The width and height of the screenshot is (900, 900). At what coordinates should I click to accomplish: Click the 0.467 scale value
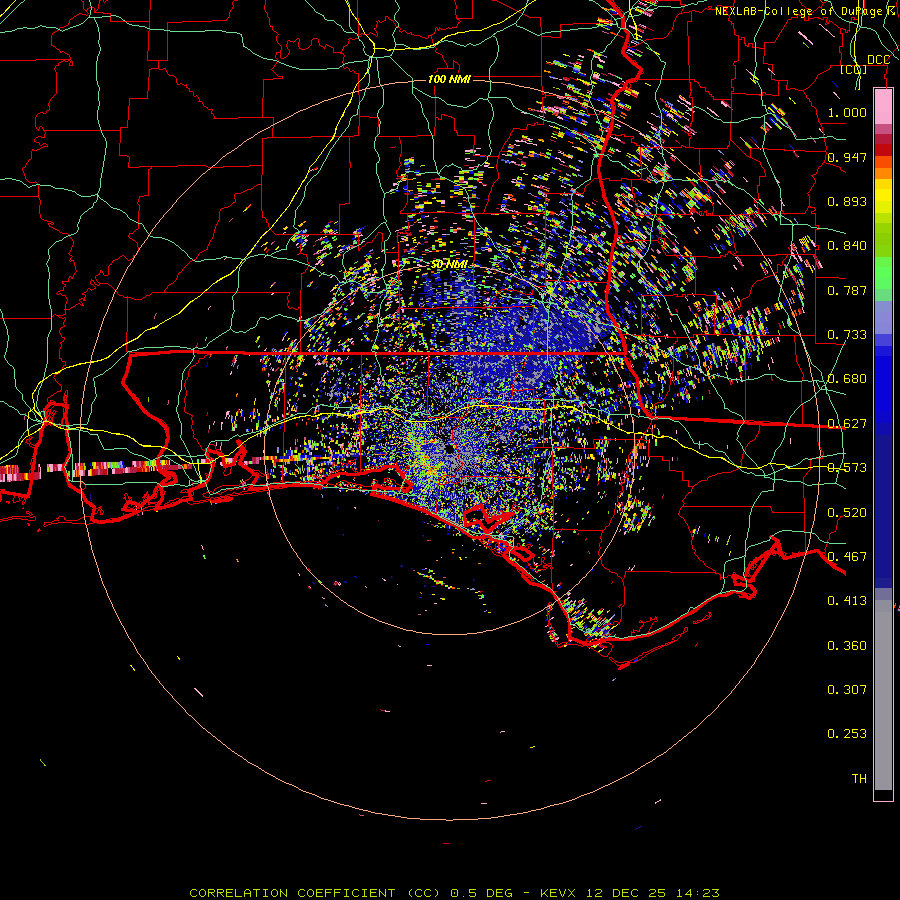pos(847,557)
